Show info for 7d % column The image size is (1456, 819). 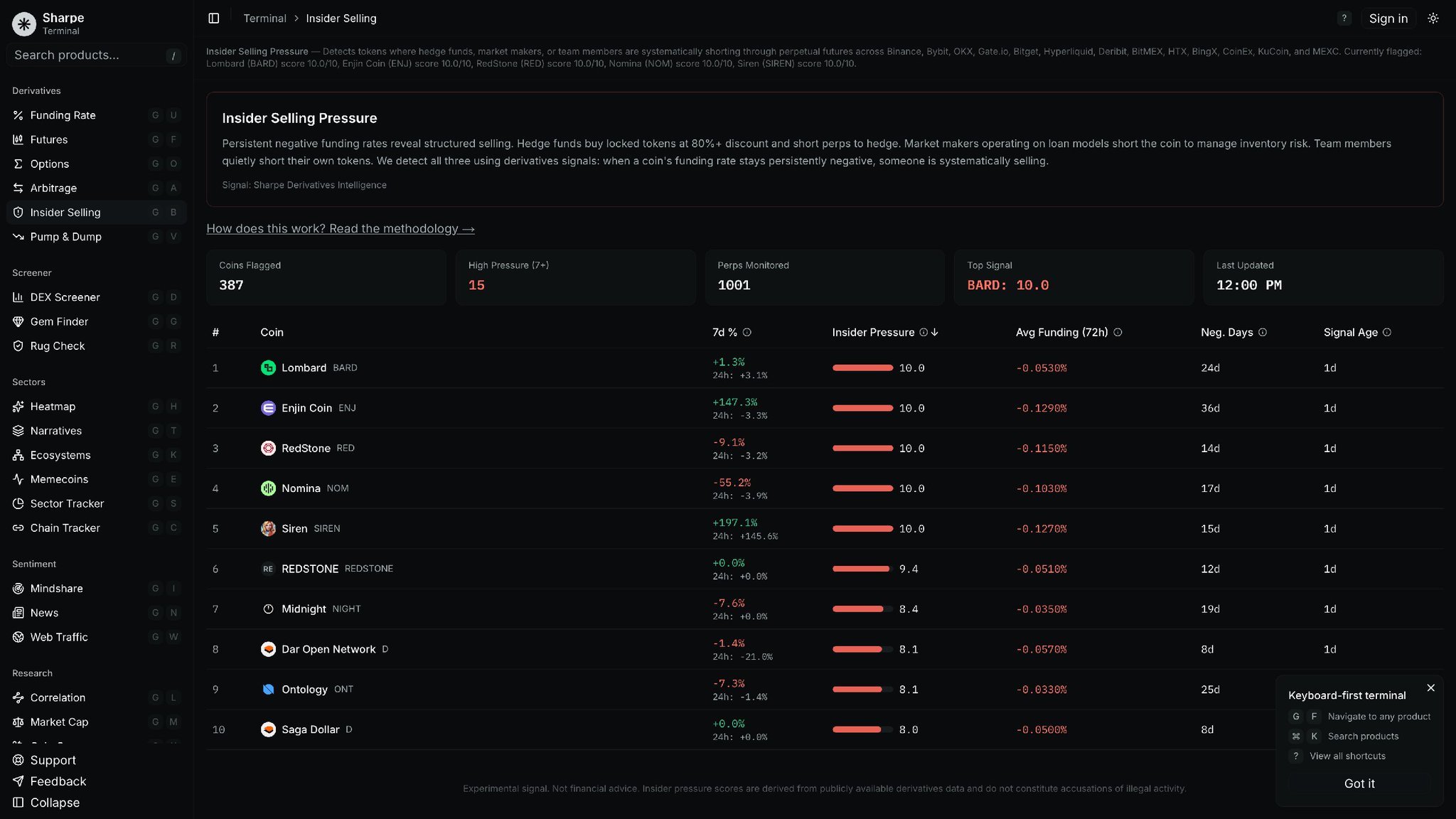tap(747, 332)
